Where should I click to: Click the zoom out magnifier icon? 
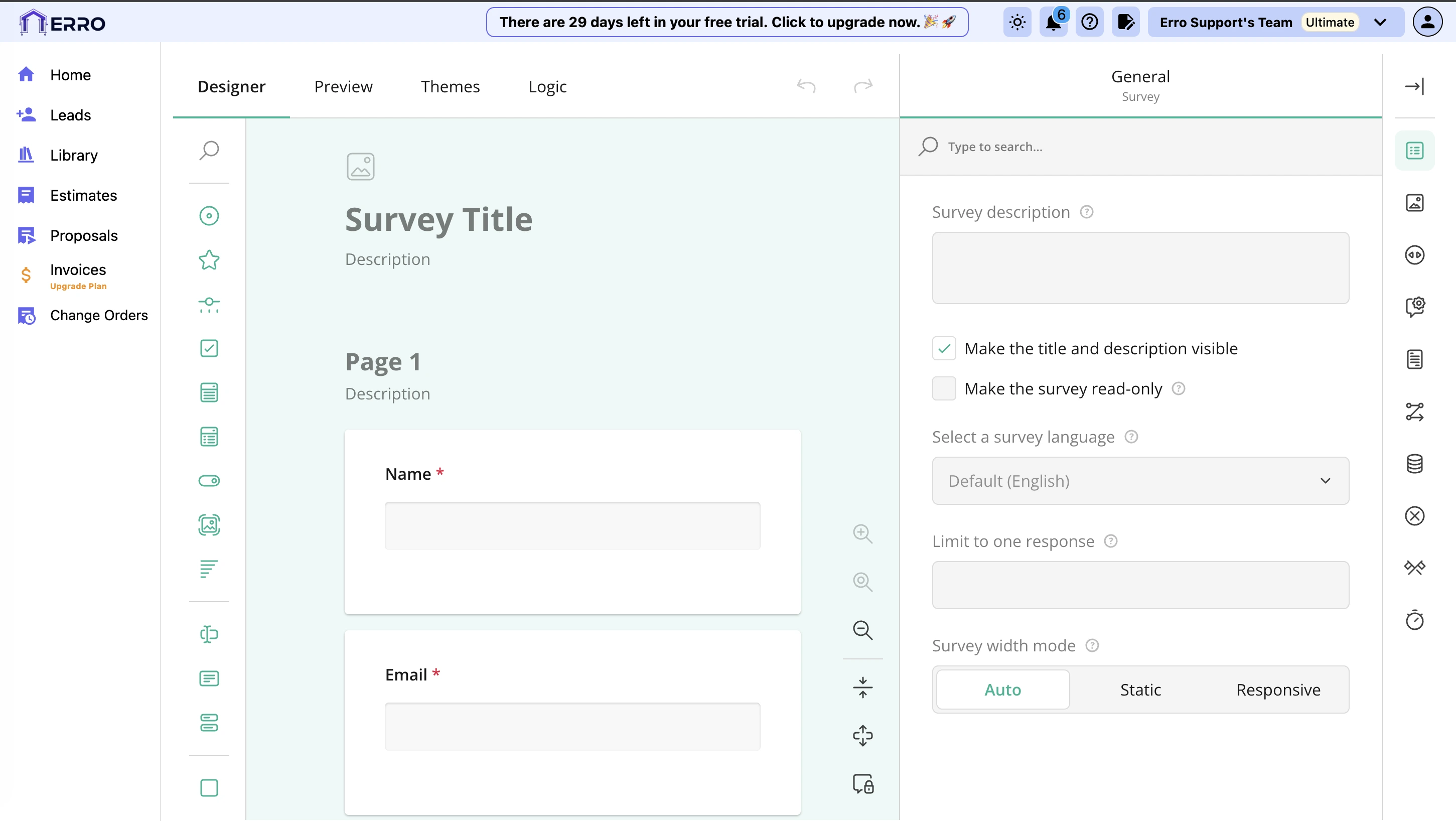pos(862,630)
